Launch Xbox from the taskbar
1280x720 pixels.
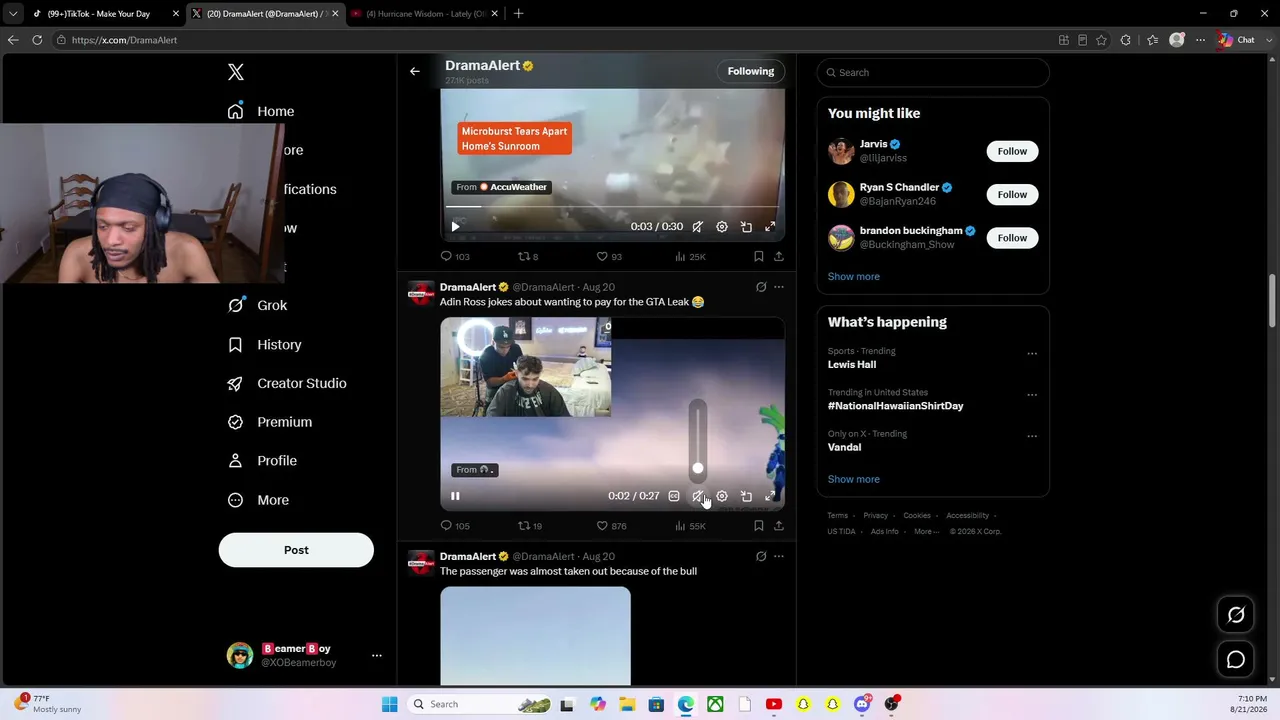tap(715, 704)
